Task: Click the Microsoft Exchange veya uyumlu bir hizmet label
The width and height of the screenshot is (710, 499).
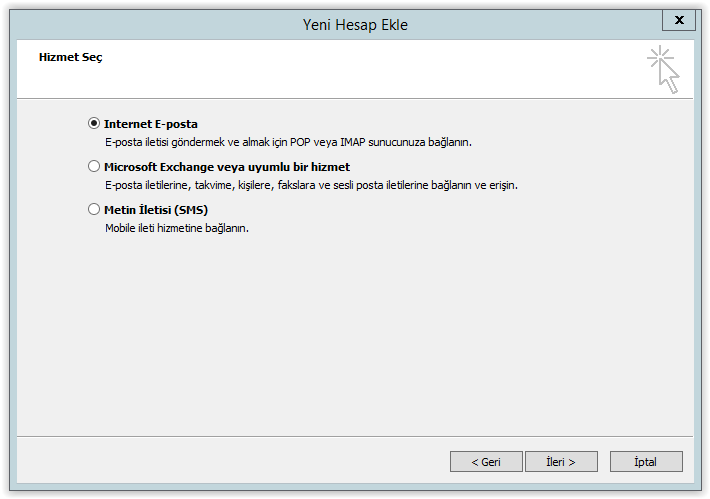Action: (x=227, y=167)
